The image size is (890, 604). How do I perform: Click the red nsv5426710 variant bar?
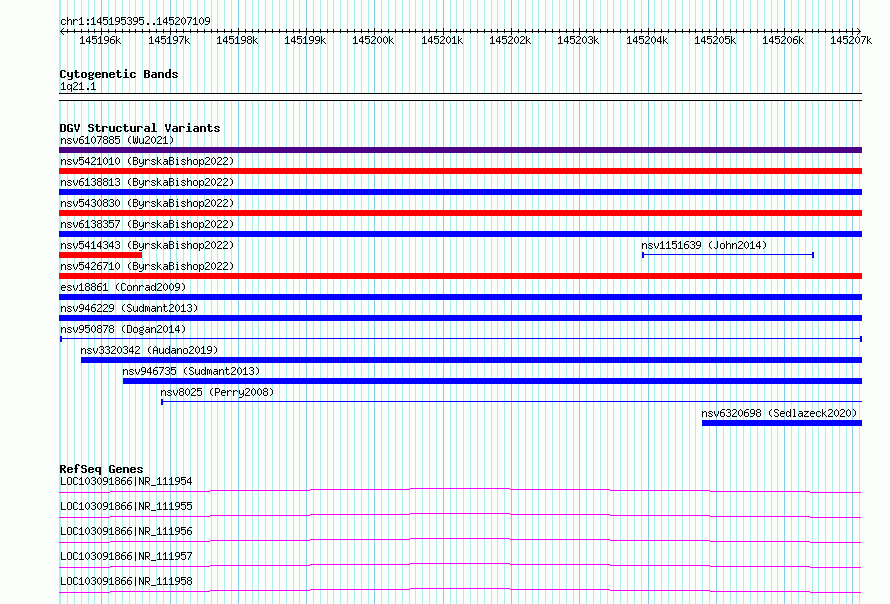(460, 276)
